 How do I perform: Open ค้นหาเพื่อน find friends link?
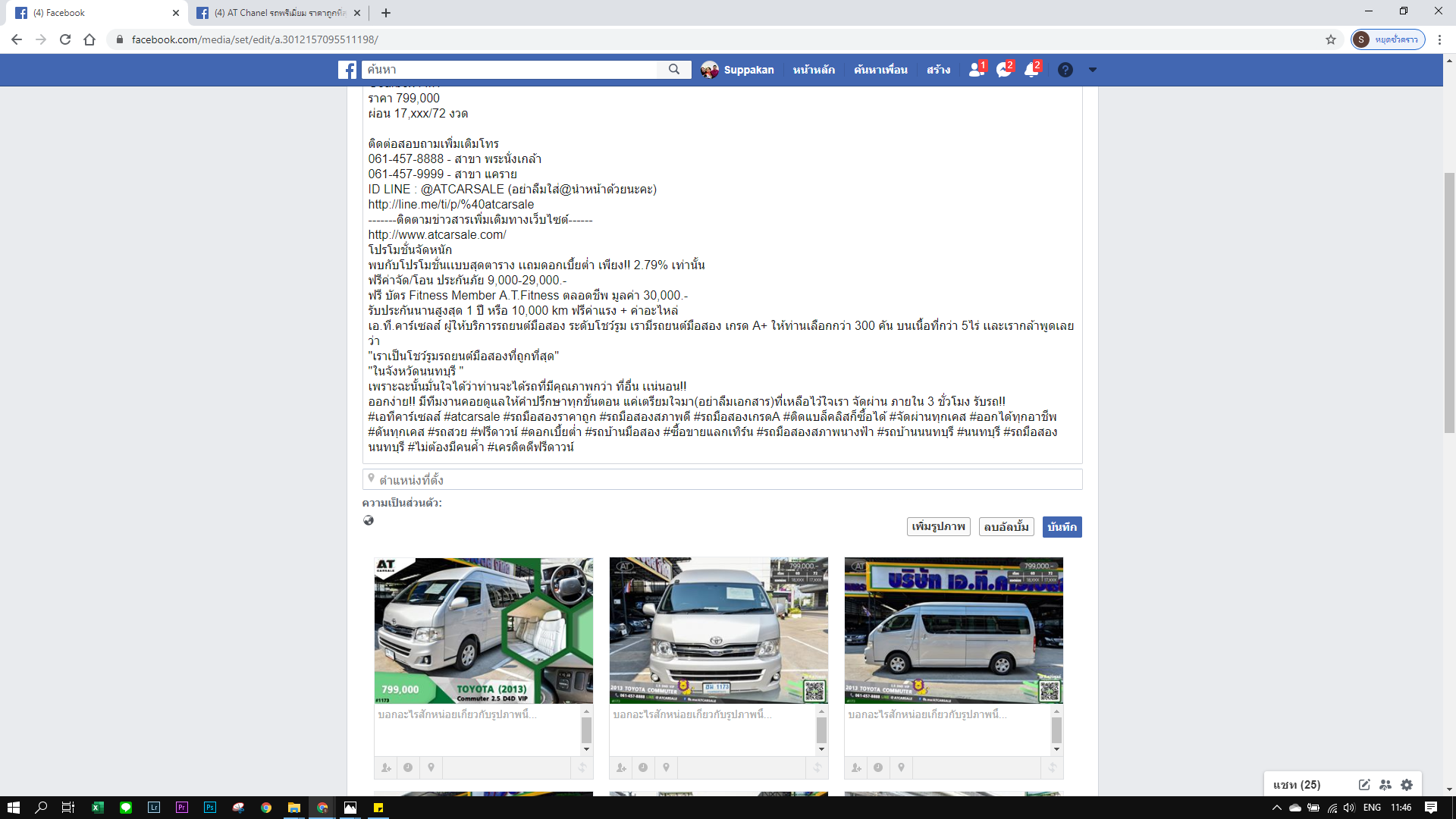click(x=880, y=70)
